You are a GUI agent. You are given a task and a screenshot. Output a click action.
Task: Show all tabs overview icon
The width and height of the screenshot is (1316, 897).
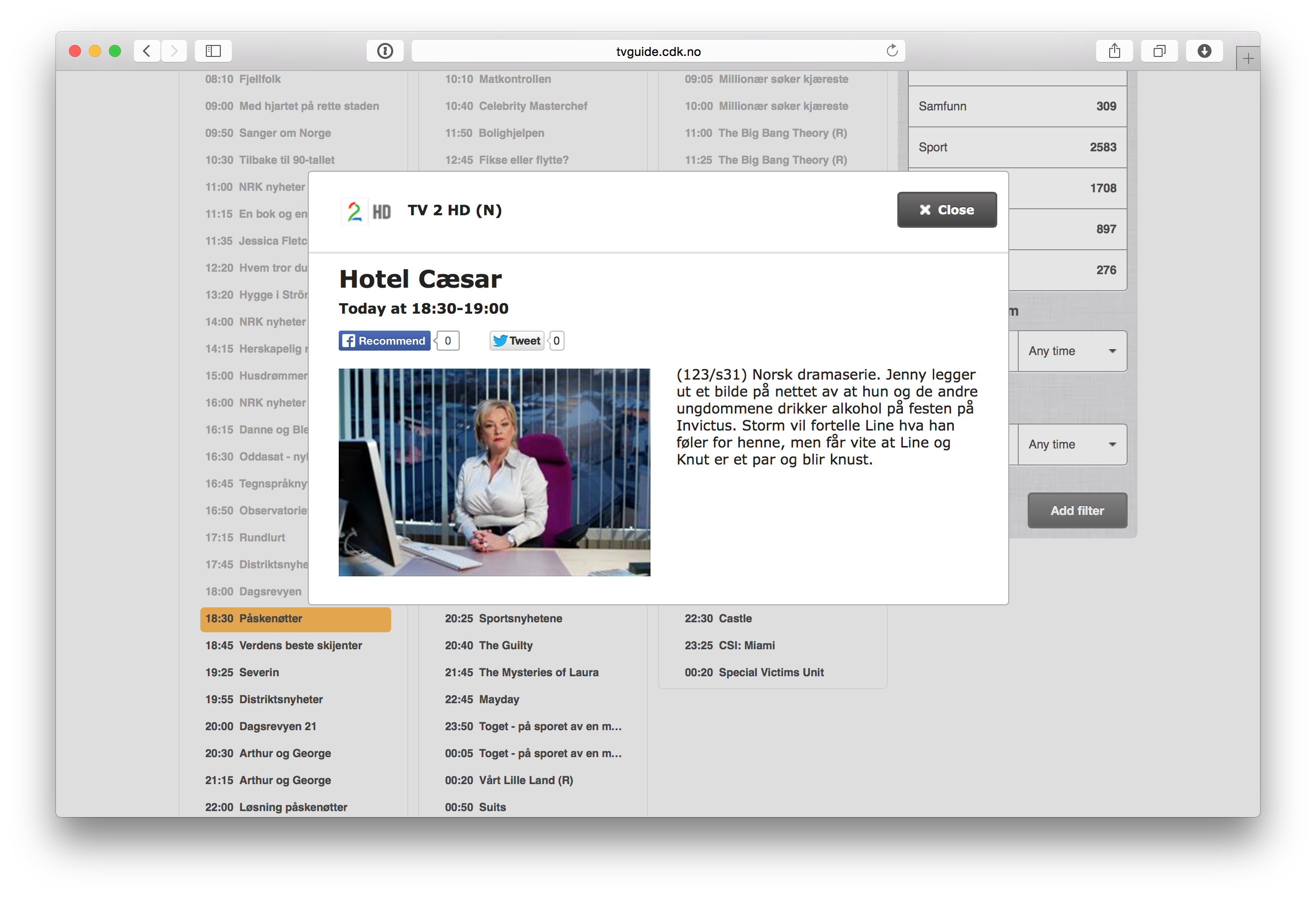pyautogui.click(x=1159, y=51)
